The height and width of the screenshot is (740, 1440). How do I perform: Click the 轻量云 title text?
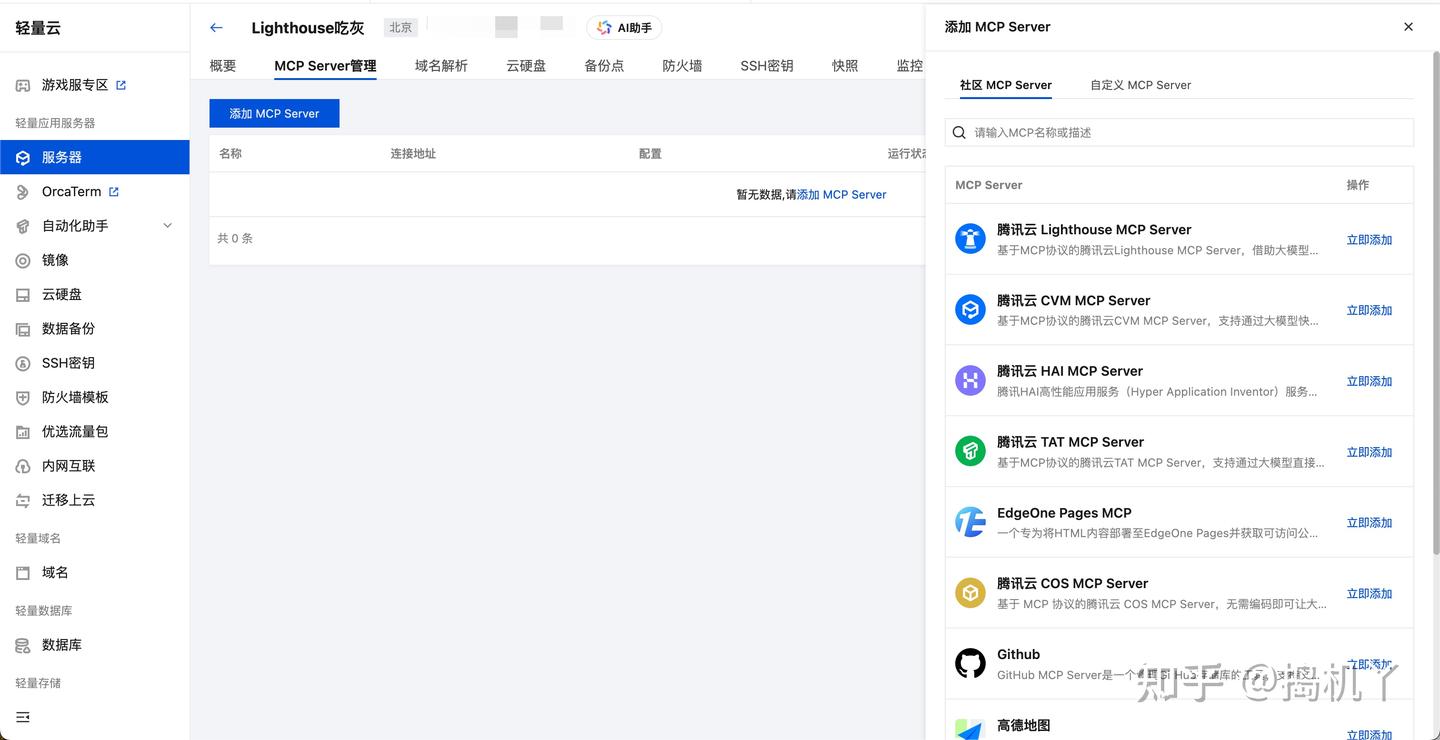click(x=38, y=28)
